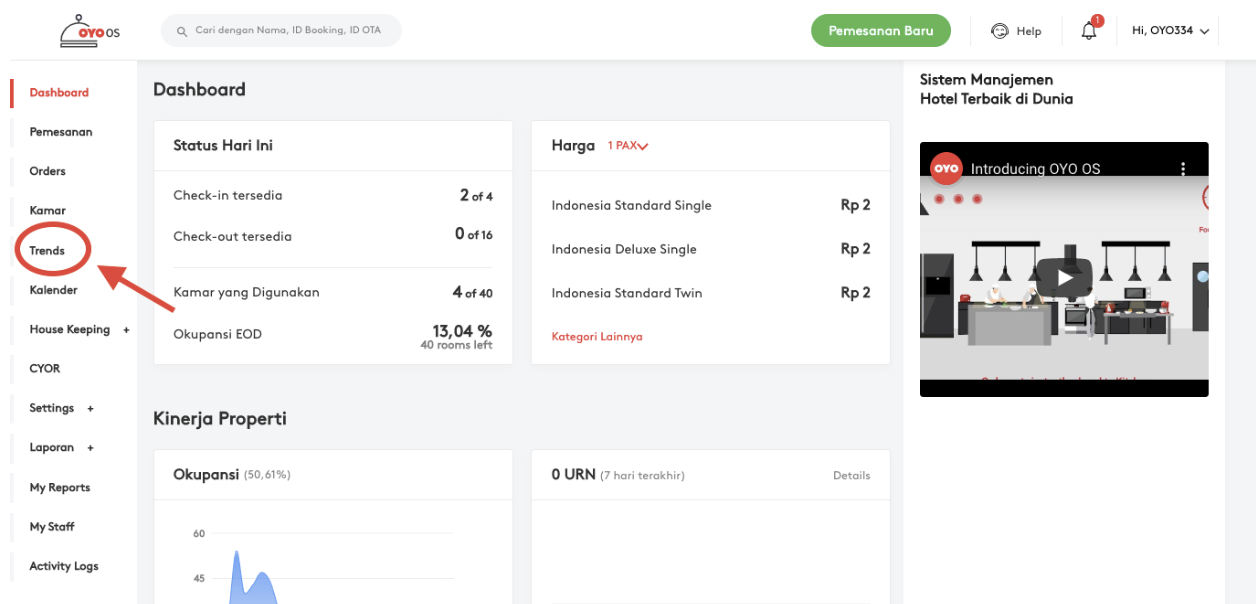Viewport: 1256px width, 604px height.
Task: Click Pemesanan Baru button
Action: click(881, 31)
